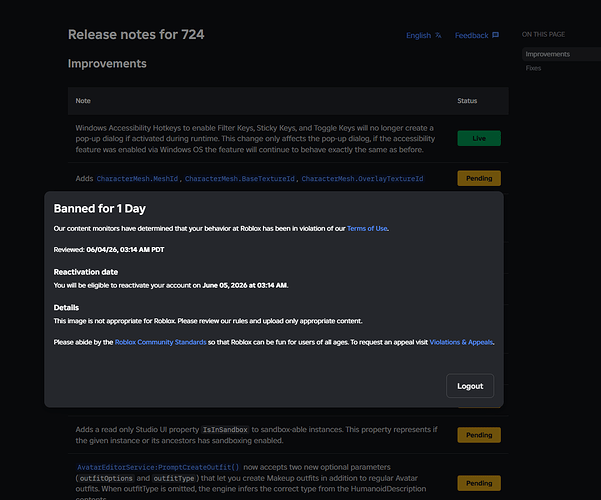Click the Pending badge in the IsInSandbox row
Image resolution: width=601 pixels, height=500 pixels.
click(x=479, y=435)
